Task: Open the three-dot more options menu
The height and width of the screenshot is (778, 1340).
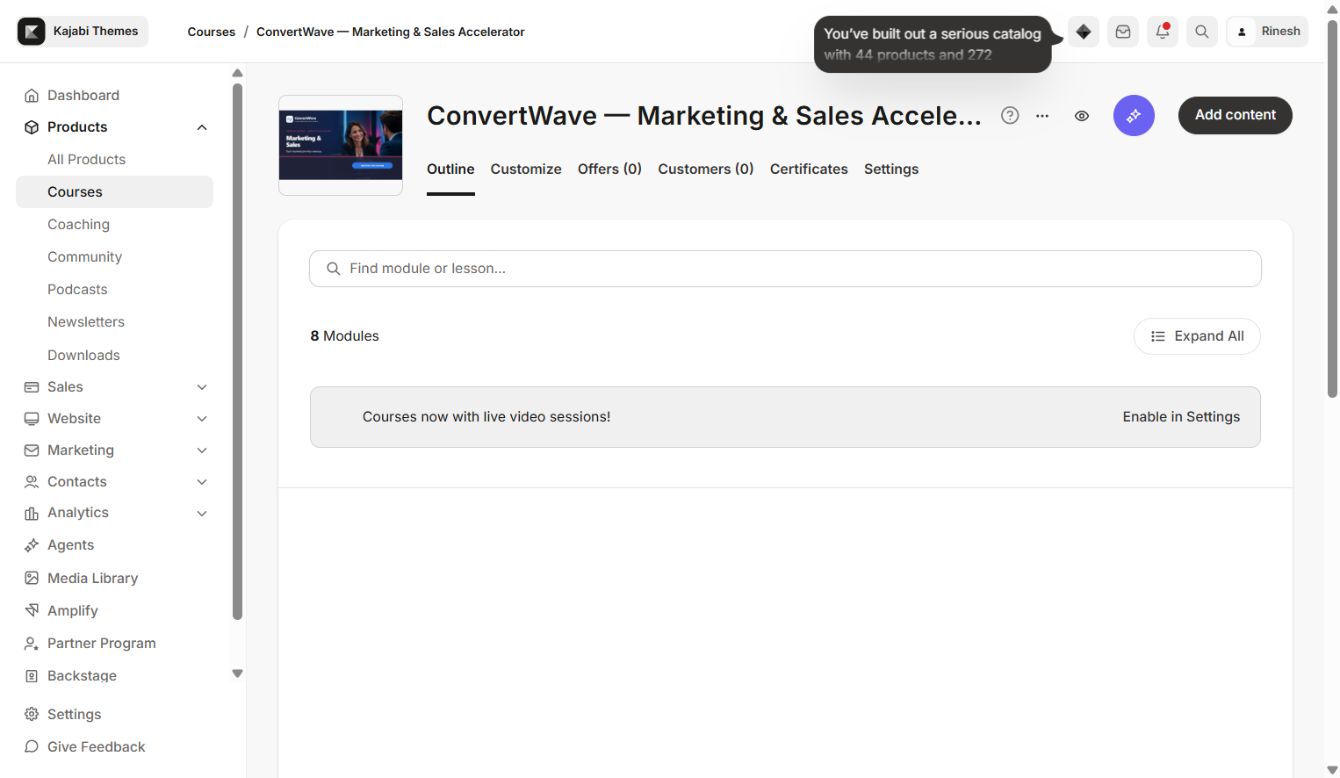Action: click(1042, 116)
